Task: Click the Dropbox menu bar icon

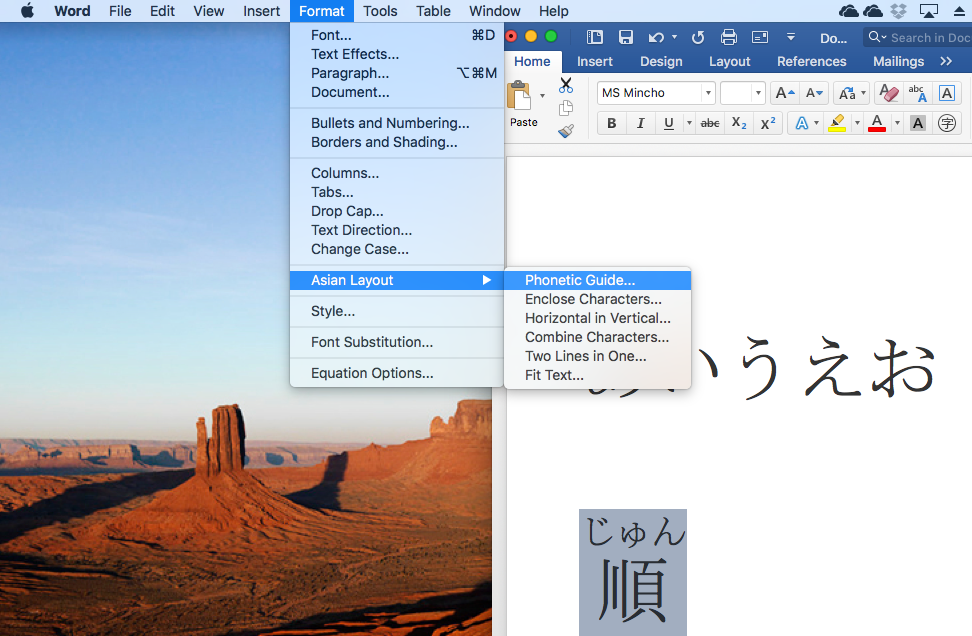Action: (x=898, y=11)
